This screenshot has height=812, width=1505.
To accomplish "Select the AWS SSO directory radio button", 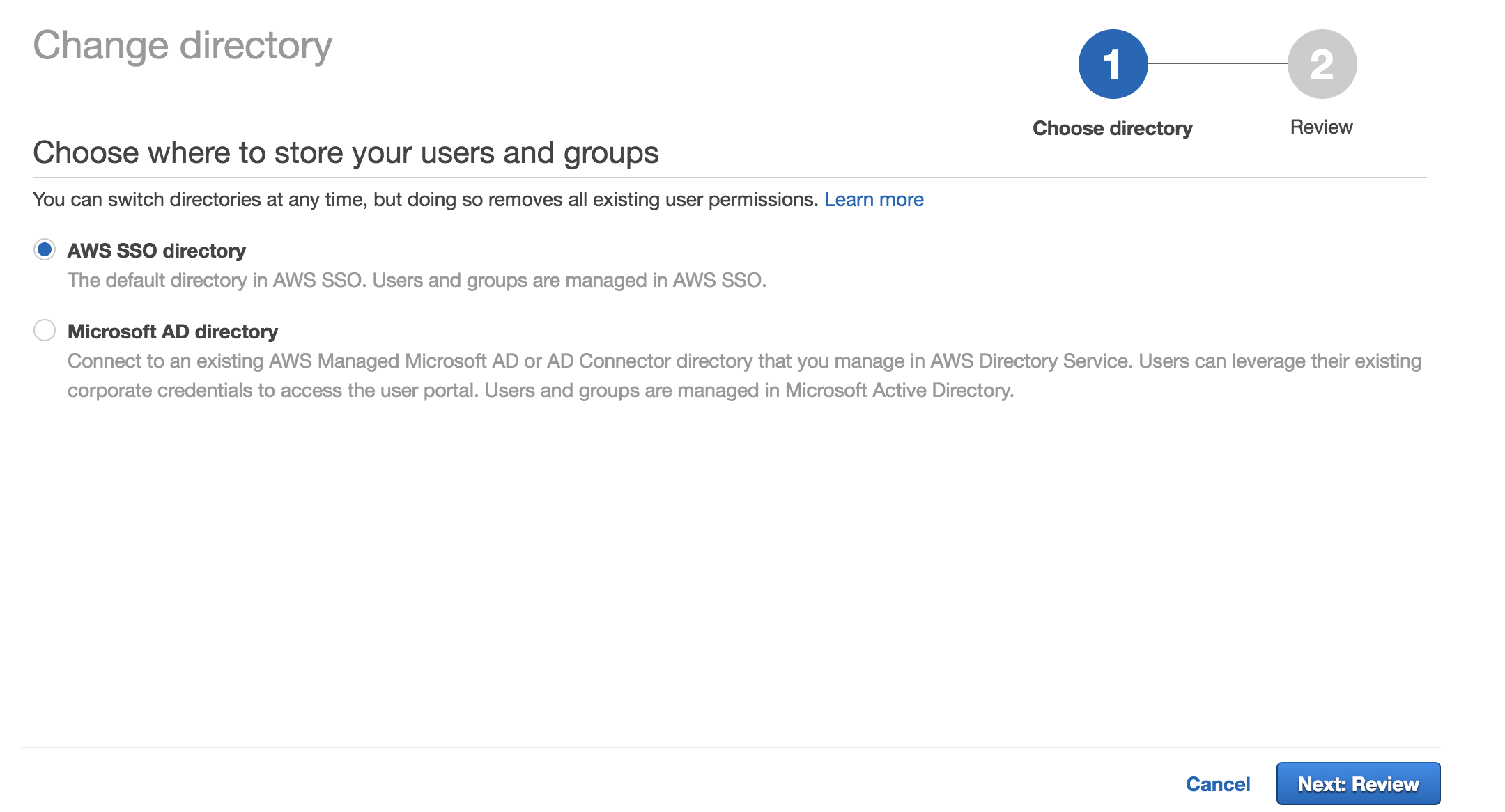I will click(45, 249).
